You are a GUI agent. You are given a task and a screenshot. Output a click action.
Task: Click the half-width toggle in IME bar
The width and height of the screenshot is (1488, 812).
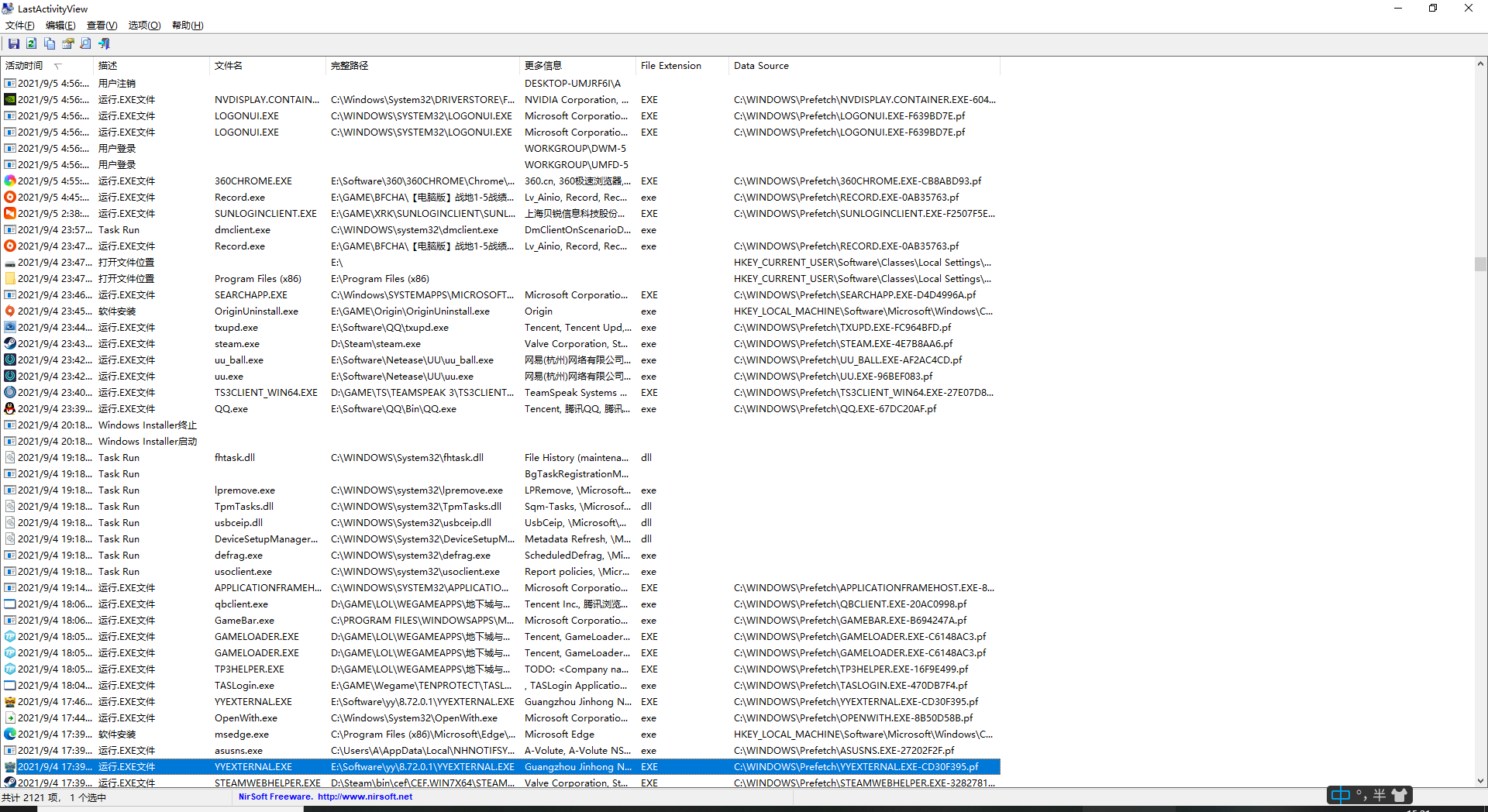pos(1379,795)
